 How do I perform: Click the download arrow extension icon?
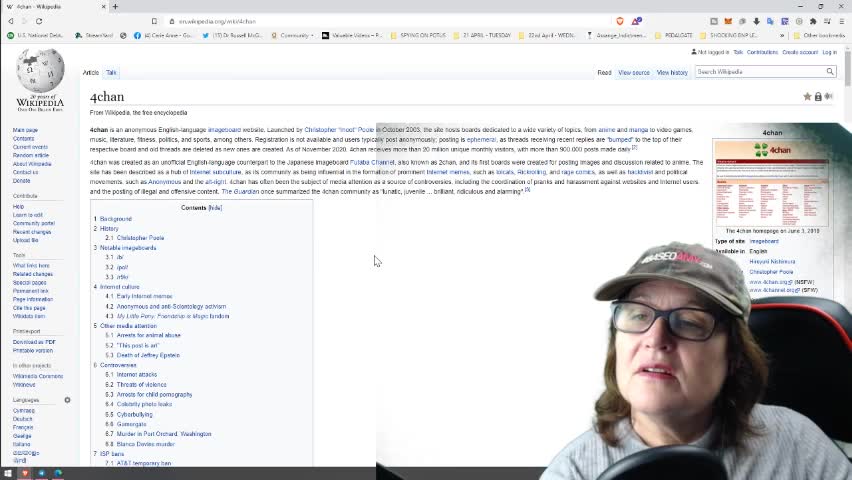point(756,21)
